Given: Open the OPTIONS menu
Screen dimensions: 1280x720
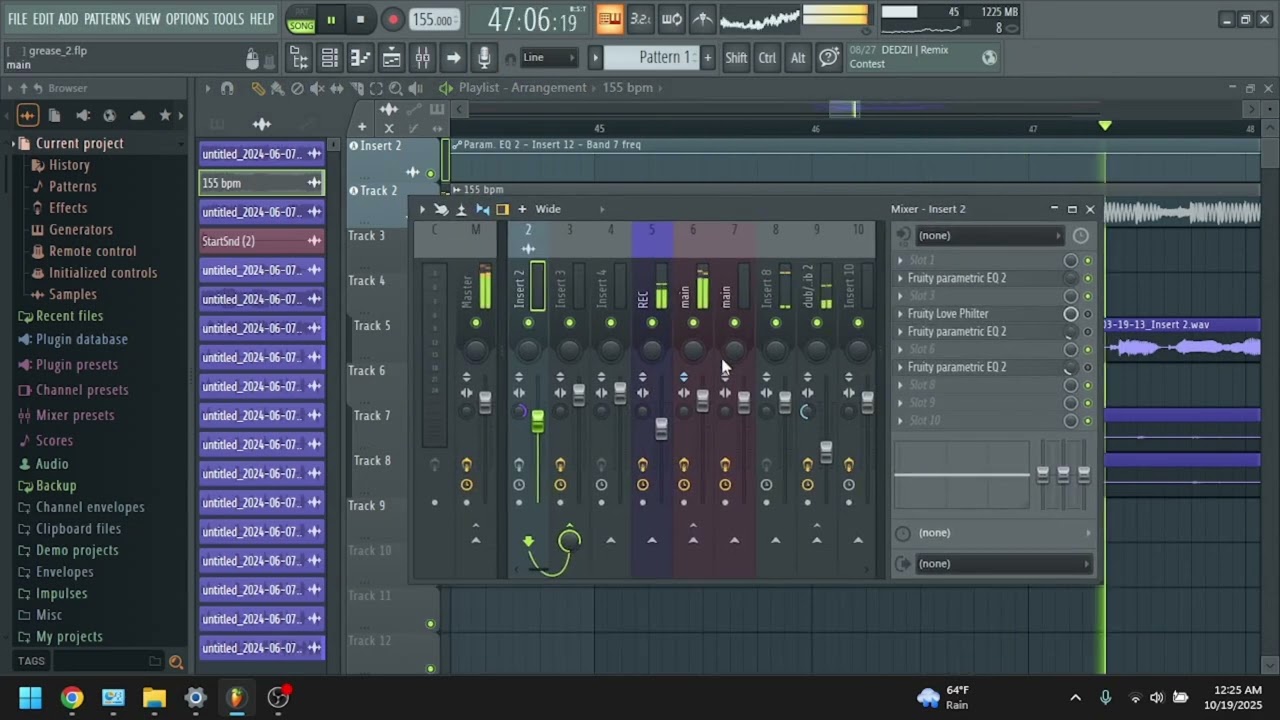Looking at the screenshot, I should tap(187, 19).
